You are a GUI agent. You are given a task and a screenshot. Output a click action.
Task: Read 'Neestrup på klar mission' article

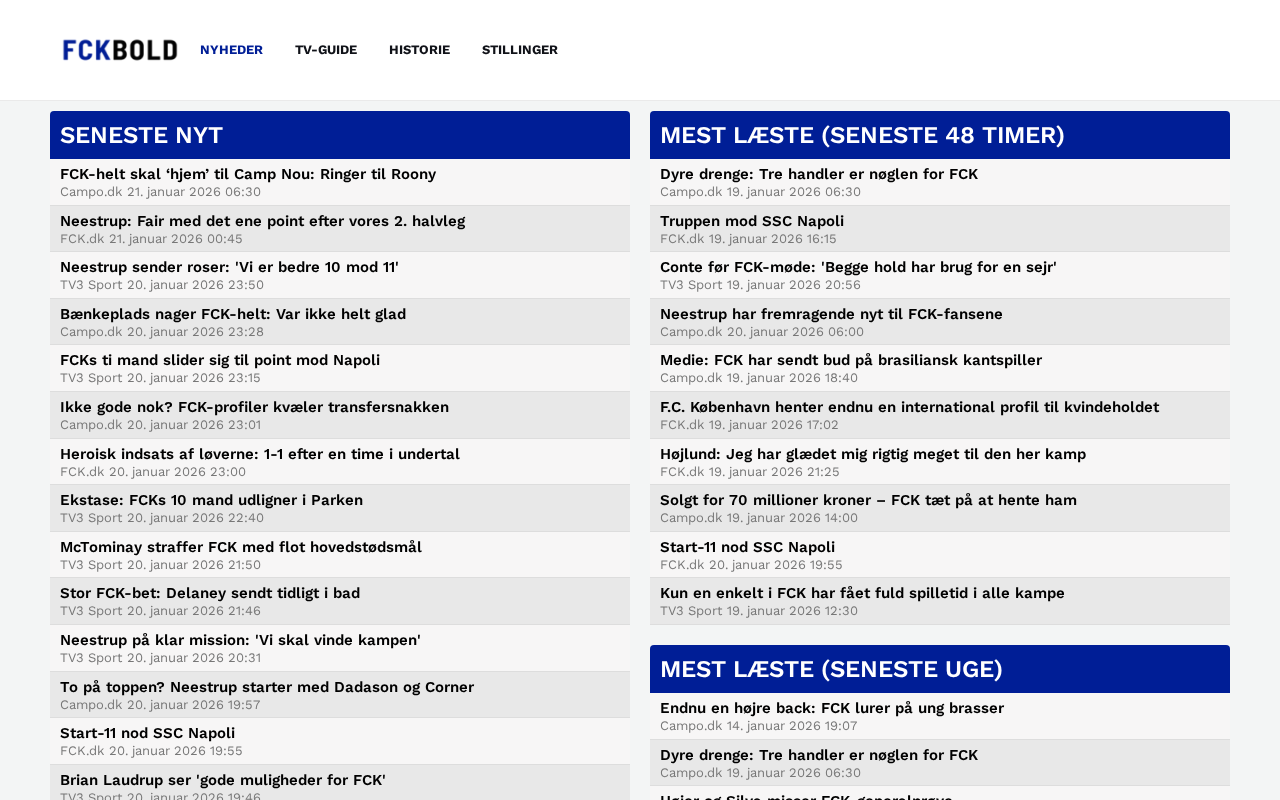[x=240, y=640]
